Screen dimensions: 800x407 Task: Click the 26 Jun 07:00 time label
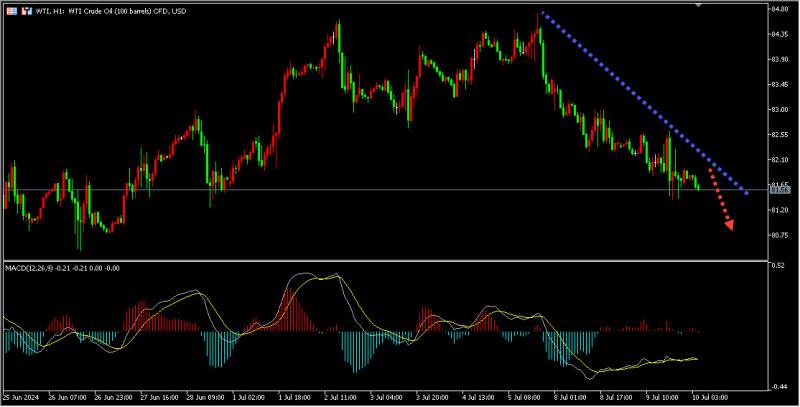(67, 397)
